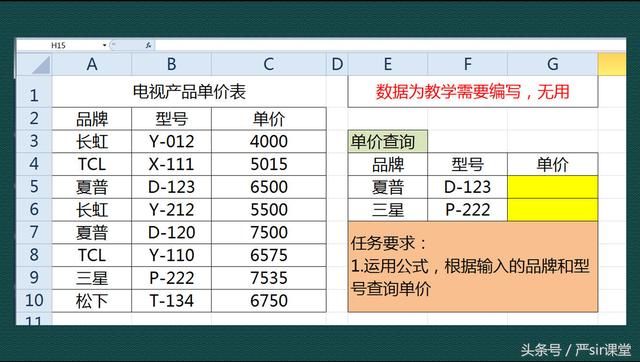Click cell B2 型号 in price table
640x362 pixels.
click(x=171, y=119)
